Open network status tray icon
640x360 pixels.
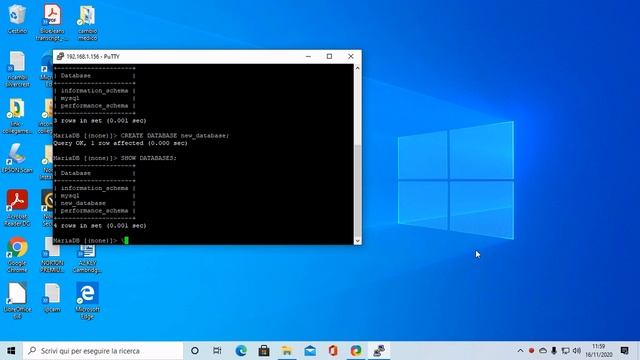[565, 351]
